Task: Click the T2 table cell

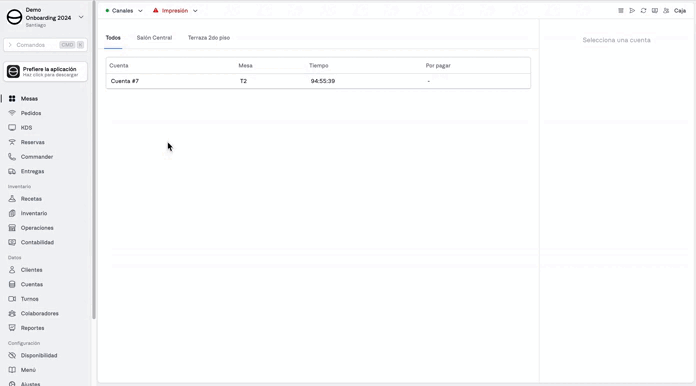Action: pos(243,81)
